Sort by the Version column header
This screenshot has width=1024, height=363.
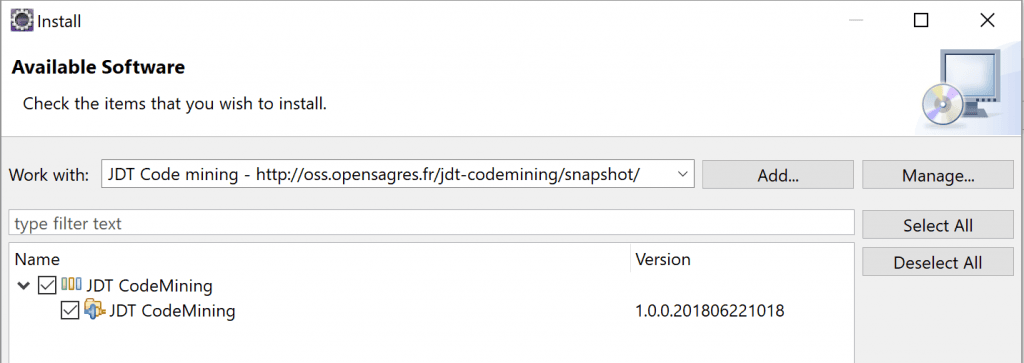pos(742,259)
